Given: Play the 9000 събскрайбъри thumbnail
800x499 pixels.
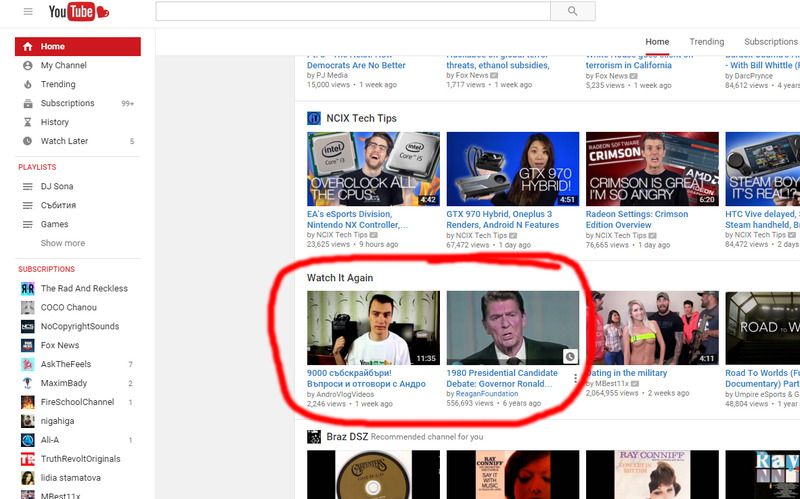Looking at the screenshot, I should click(373, 328).
